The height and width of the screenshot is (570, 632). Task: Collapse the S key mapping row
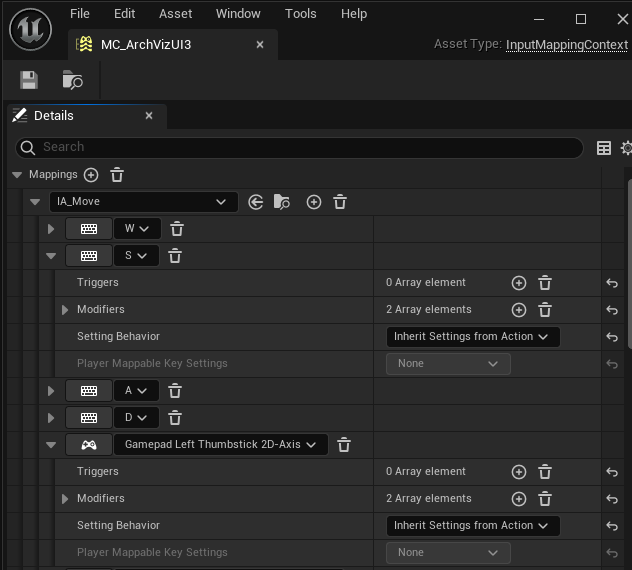(x=51, y=256)
